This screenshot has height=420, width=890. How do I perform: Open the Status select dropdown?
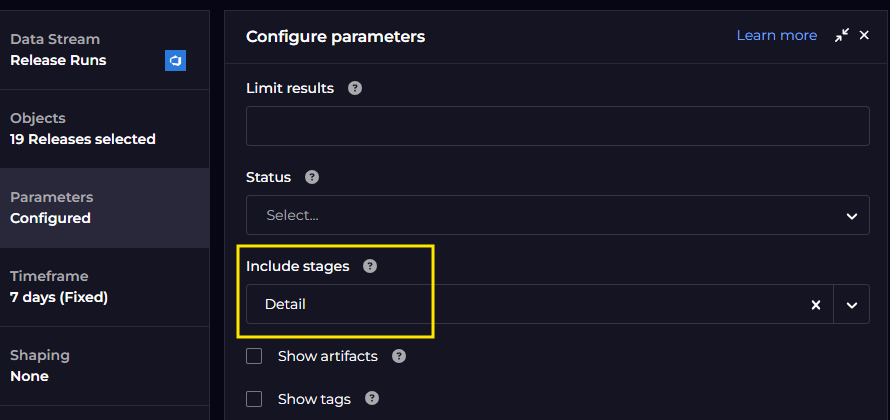[x=557, y=215]
